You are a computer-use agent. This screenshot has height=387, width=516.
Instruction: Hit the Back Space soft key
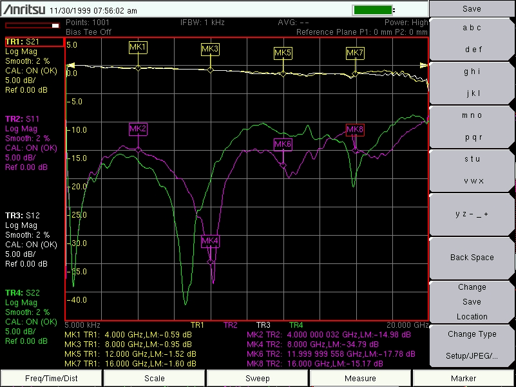[x=472, y=258]
